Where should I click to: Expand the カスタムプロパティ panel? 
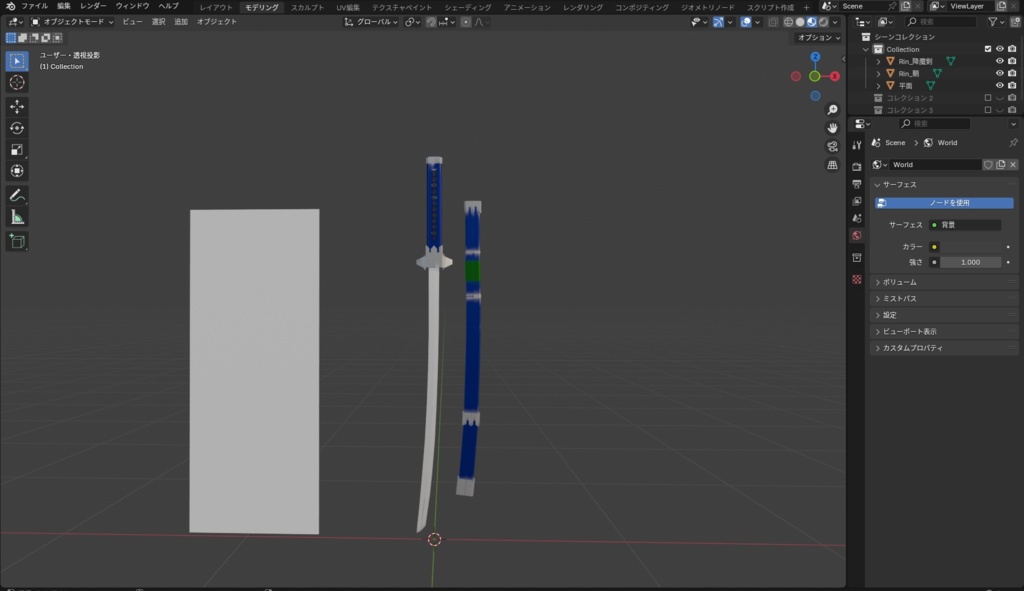pos(944,348)
